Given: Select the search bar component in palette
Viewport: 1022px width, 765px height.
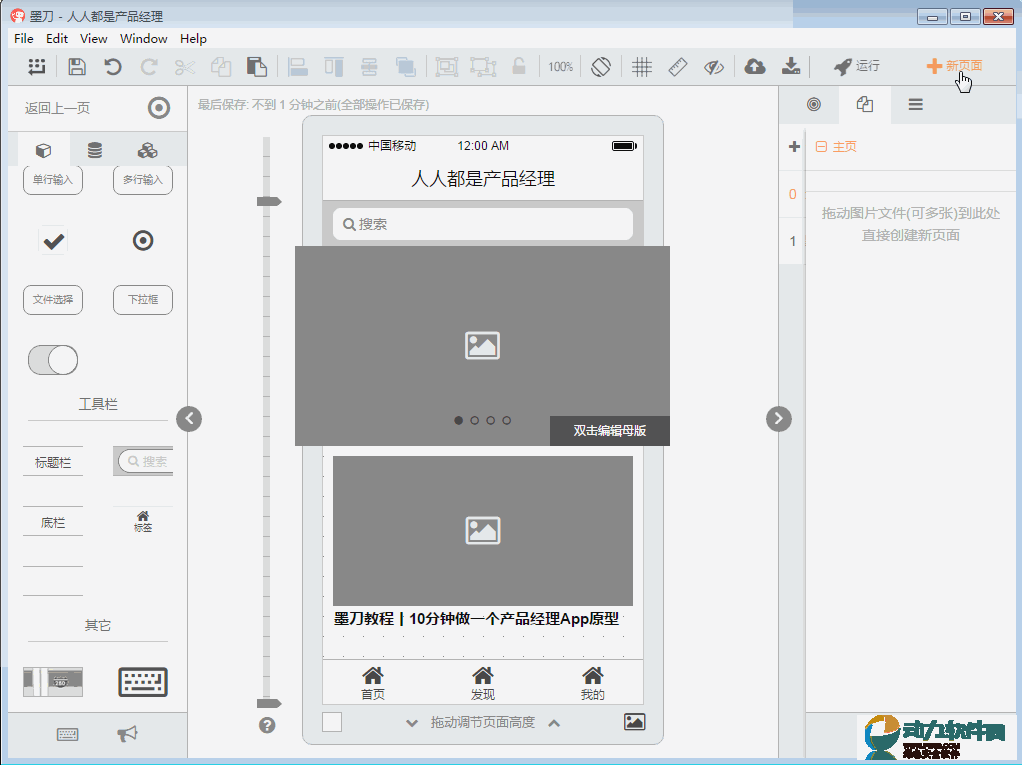Looking at the screenshot, I should [143, 461].
